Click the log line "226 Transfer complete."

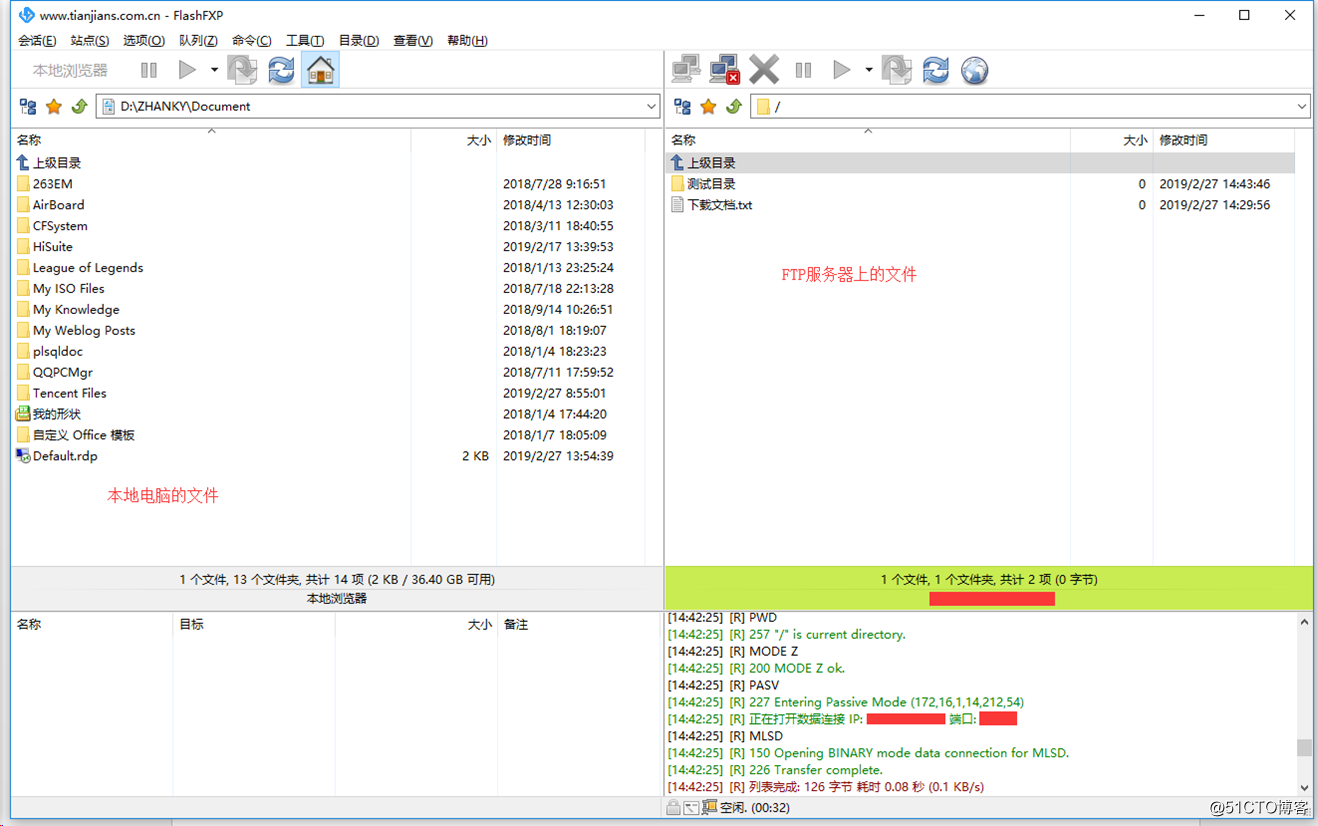click(774, 770)
